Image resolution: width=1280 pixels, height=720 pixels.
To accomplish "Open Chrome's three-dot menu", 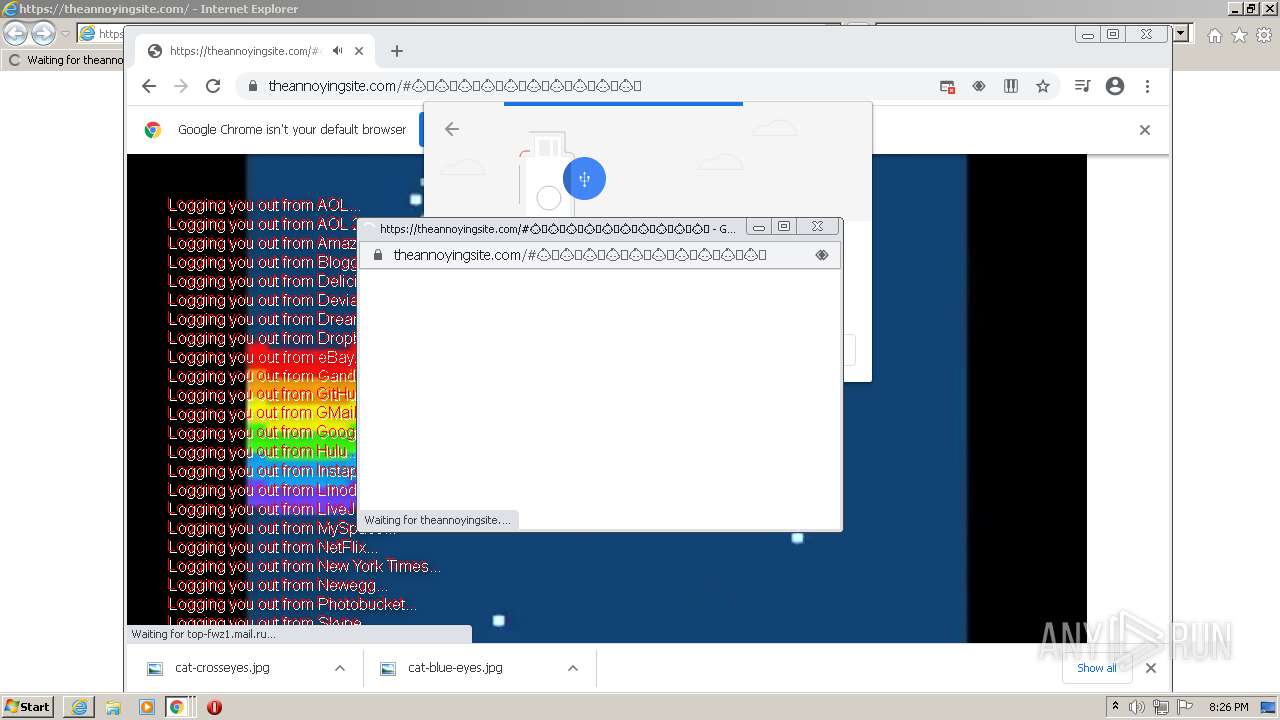I will click(1147, 86).
